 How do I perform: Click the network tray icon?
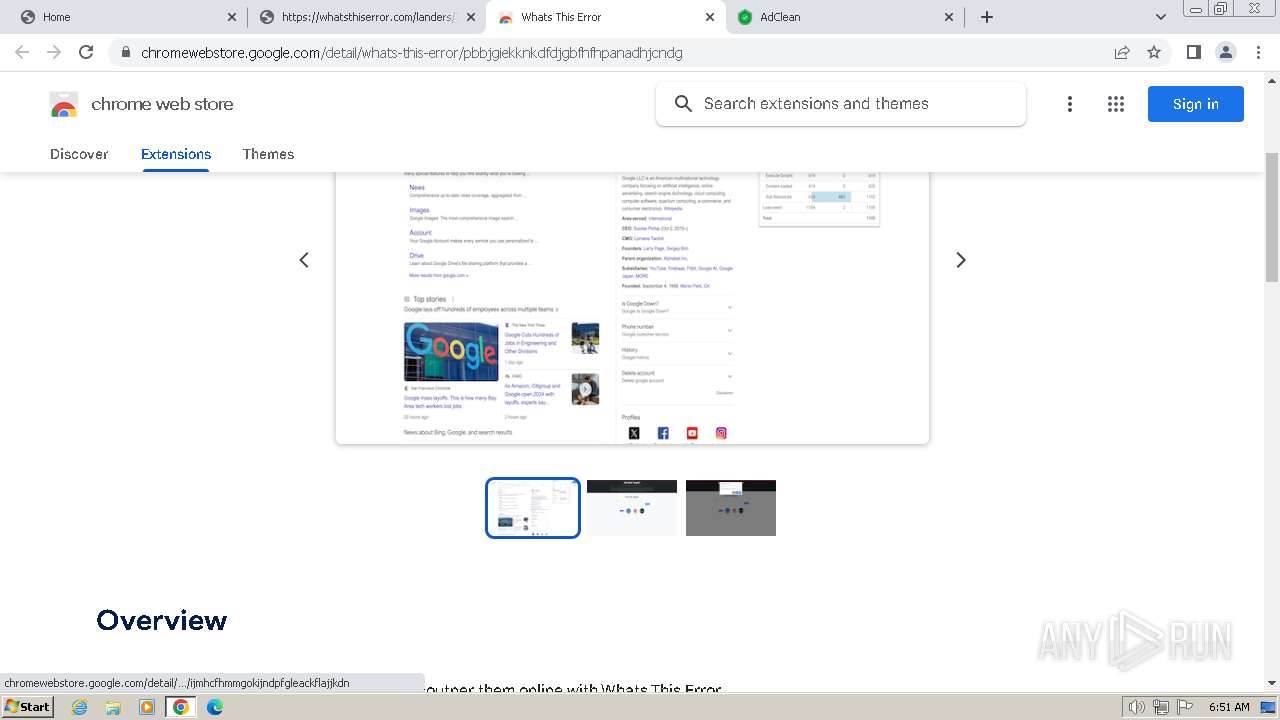1161,707
